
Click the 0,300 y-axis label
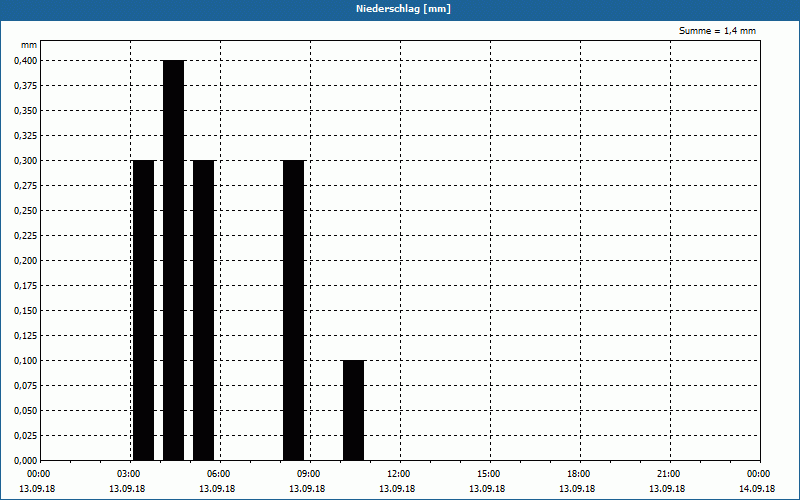tap(26, 161)
